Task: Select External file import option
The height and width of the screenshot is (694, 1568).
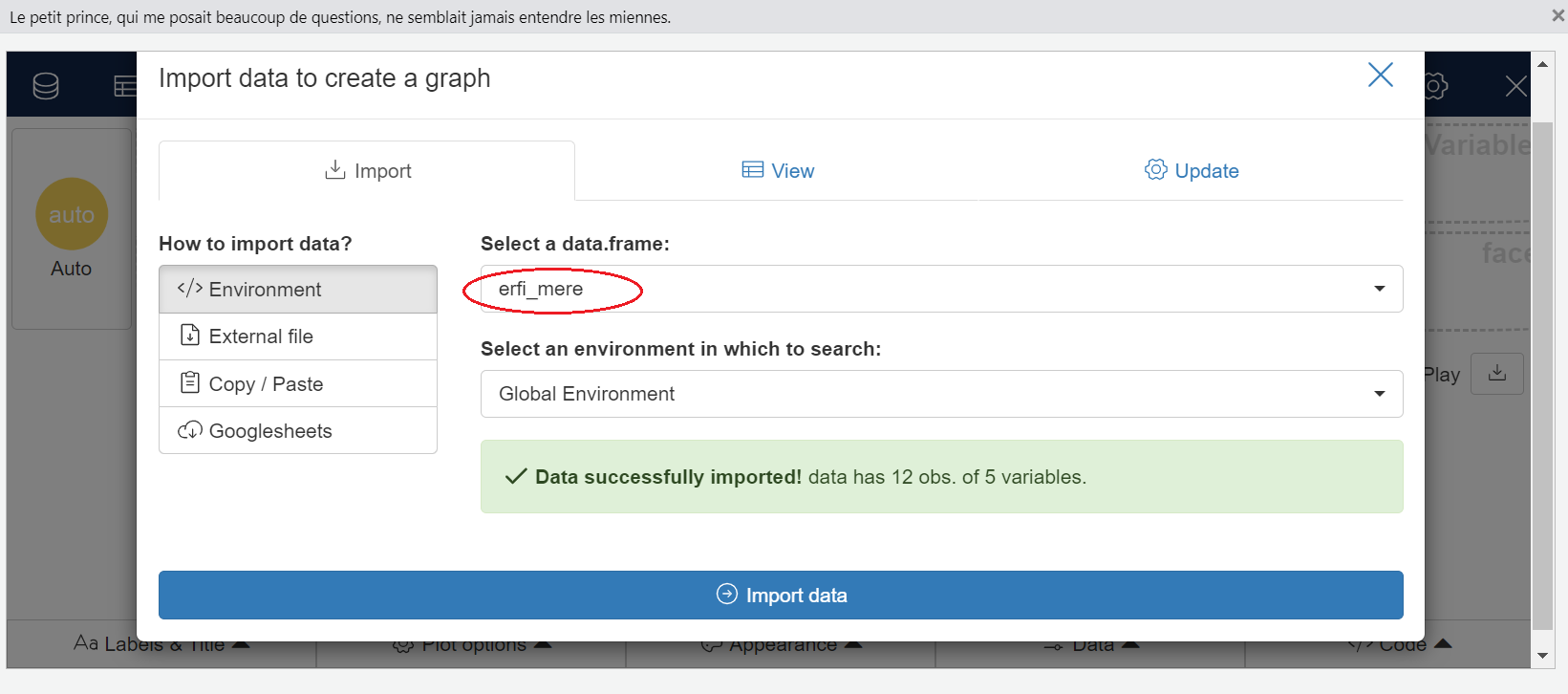Action: pyautogui.click(x=297, y=336)
